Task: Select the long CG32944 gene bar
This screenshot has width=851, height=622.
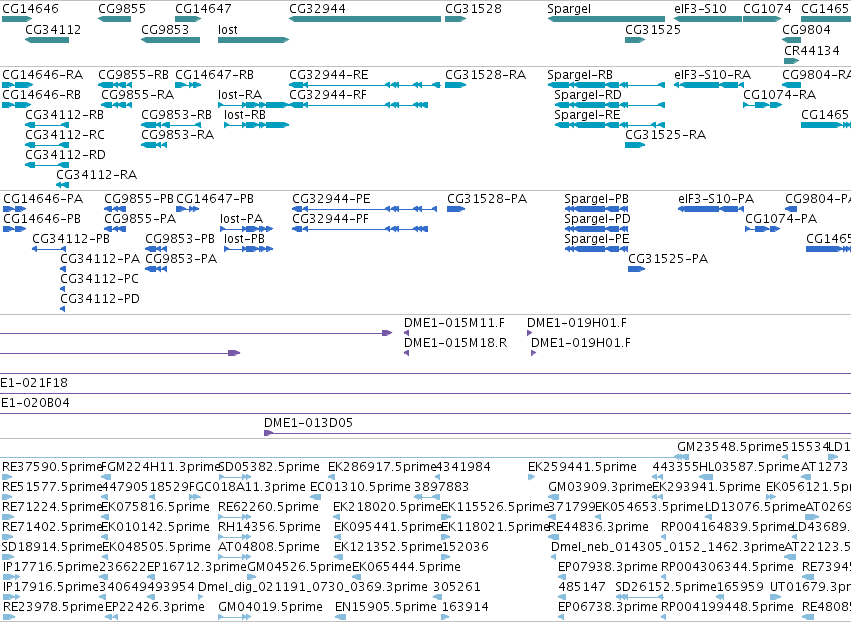Action: pos(365,19)
